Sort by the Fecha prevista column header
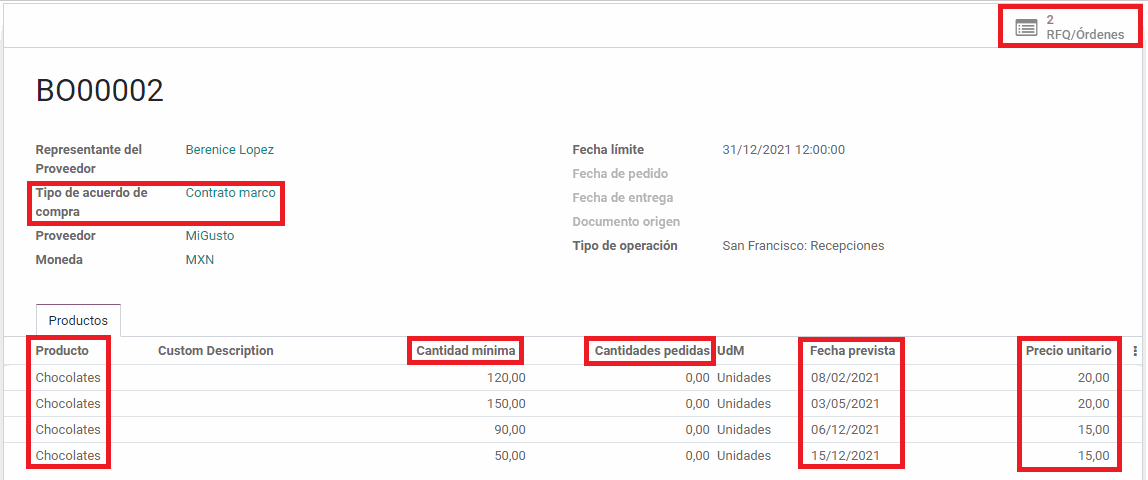The height and width of the screenshot is (480, 1148). (x=852, y=351)
